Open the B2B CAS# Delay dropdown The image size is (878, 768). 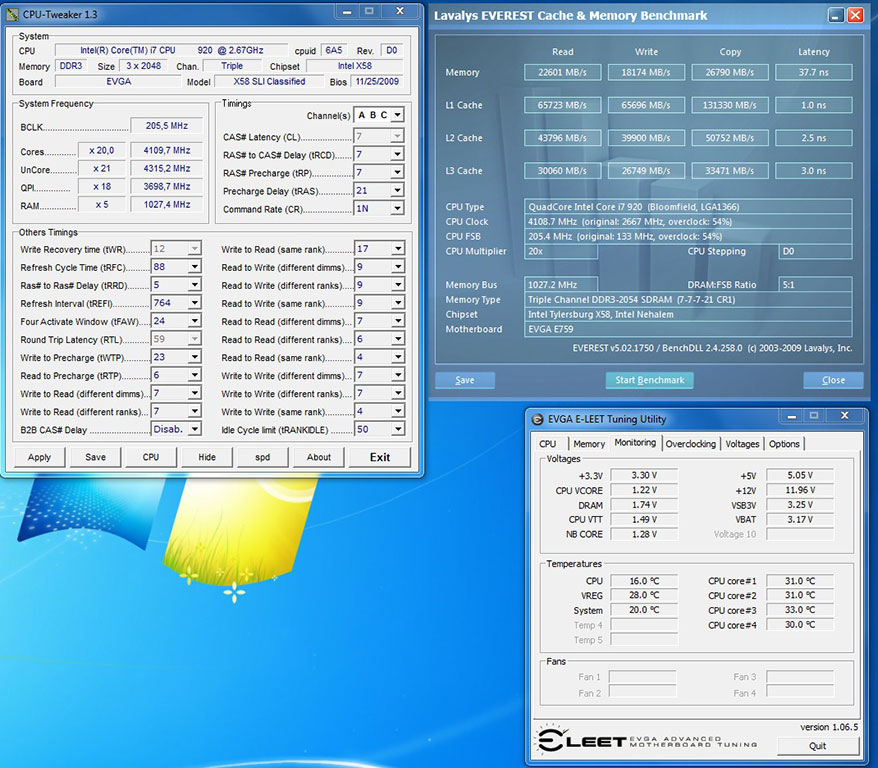(194, 429)
